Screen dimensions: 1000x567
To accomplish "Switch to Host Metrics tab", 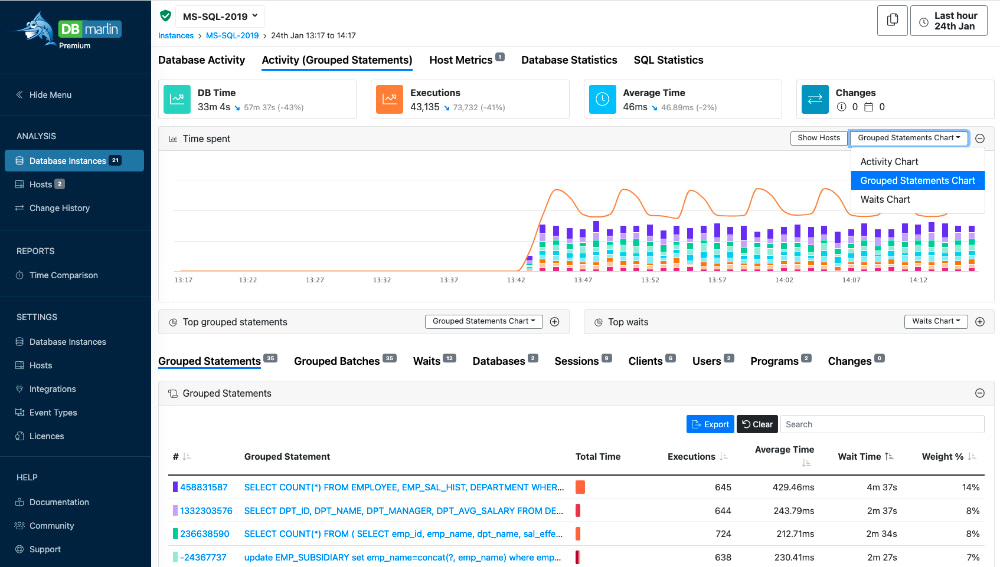I will 461,60.
